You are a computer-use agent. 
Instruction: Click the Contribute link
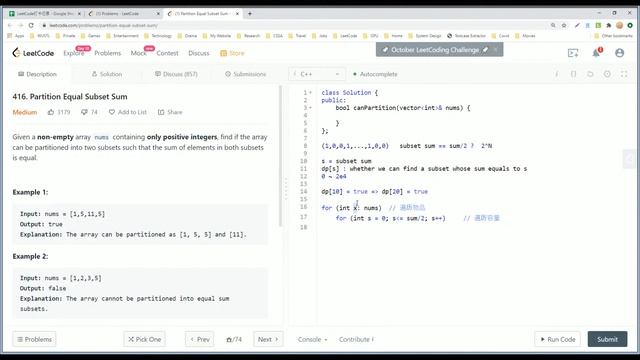(356, 339)
